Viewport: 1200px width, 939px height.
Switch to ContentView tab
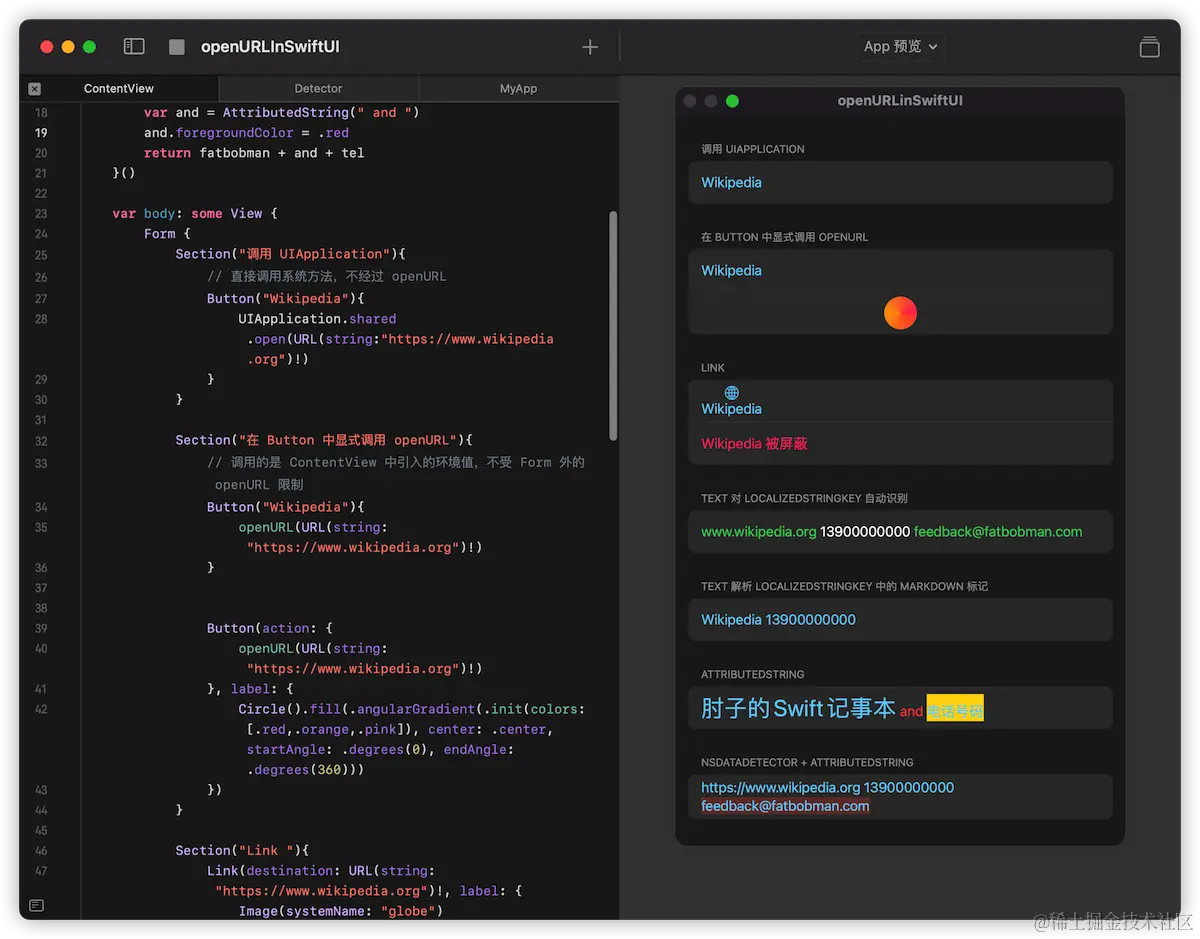(119, 89)
